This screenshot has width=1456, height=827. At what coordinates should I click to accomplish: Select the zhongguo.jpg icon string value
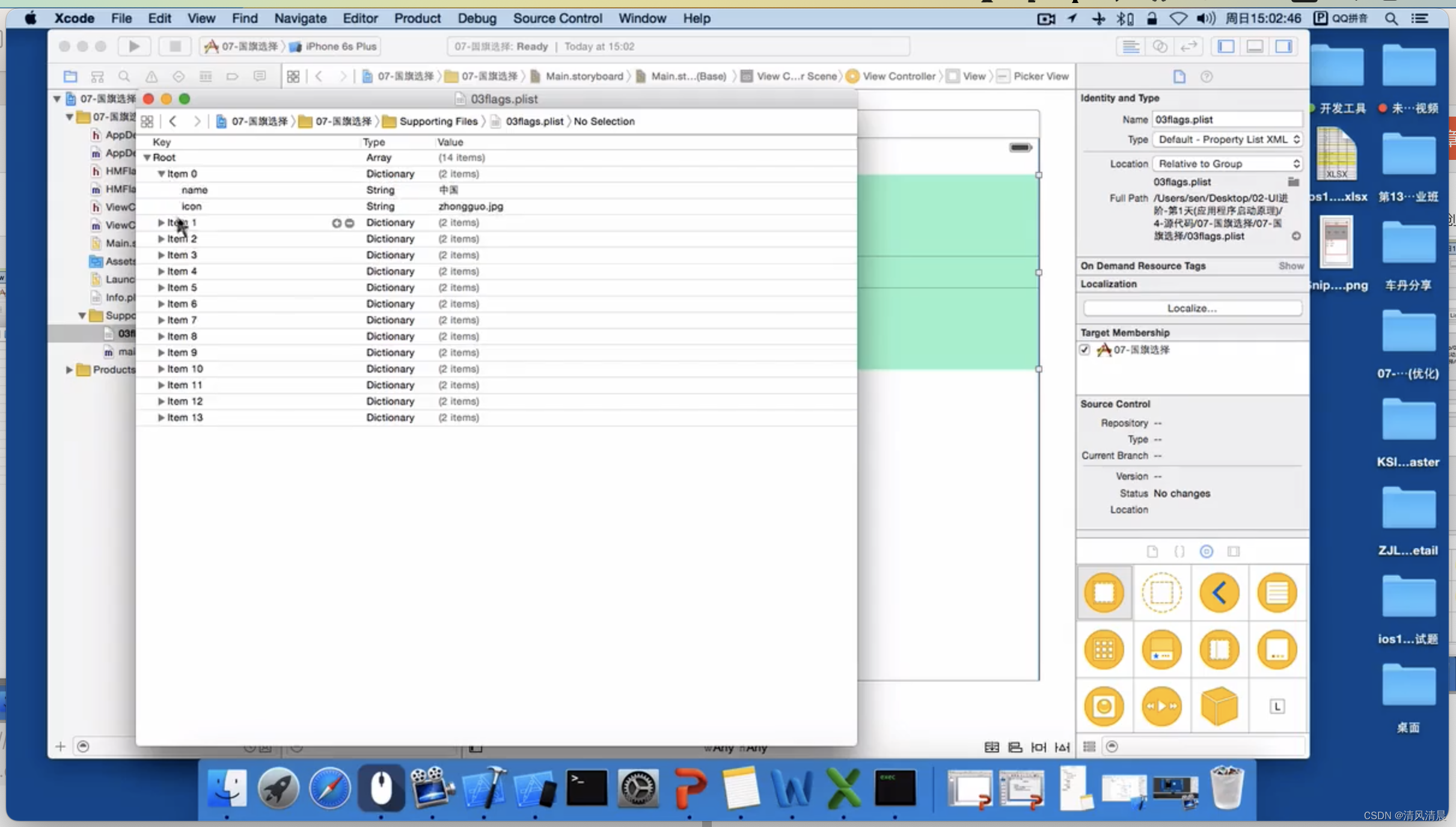point(471,205)
